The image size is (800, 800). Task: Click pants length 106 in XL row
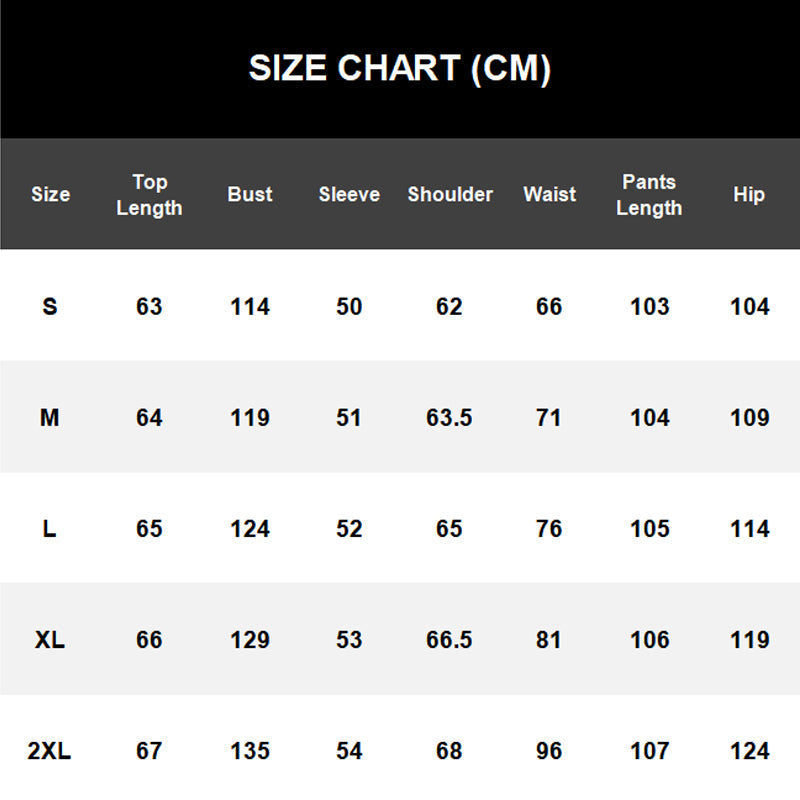click(x=649, y=639)
